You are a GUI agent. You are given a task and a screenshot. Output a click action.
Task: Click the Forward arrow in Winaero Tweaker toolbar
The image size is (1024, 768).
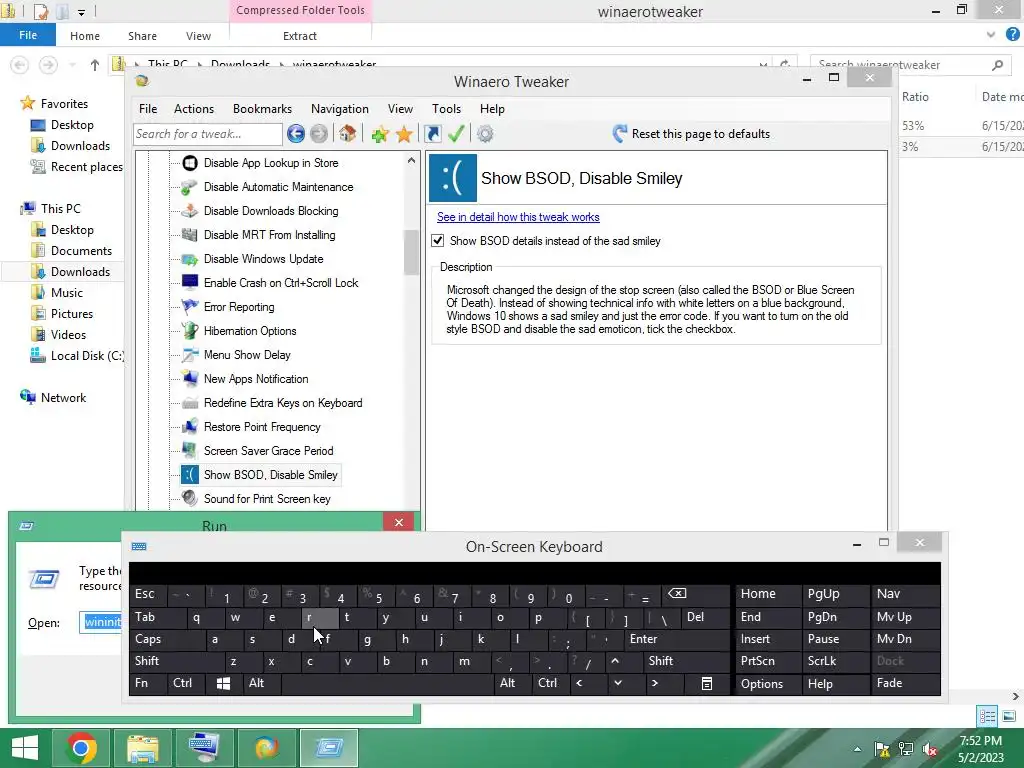coord(319,134)
